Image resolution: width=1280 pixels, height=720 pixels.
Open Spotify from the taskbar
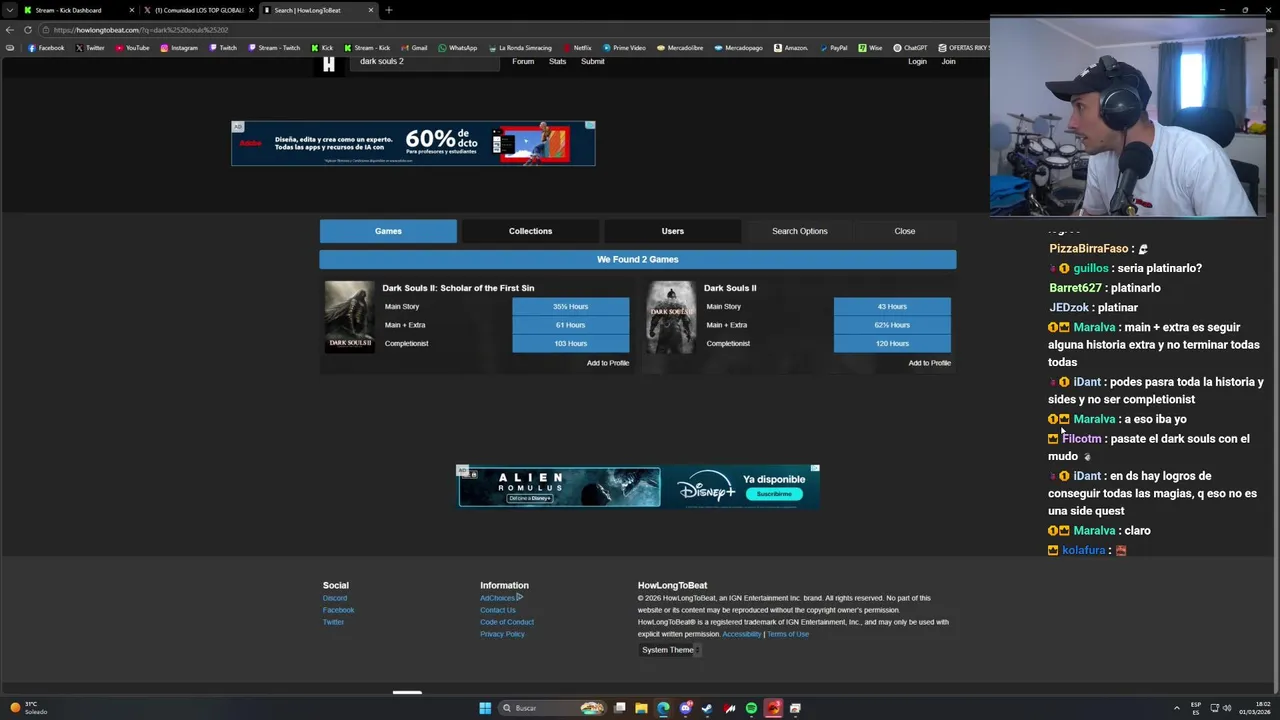(x=751, y=708)
